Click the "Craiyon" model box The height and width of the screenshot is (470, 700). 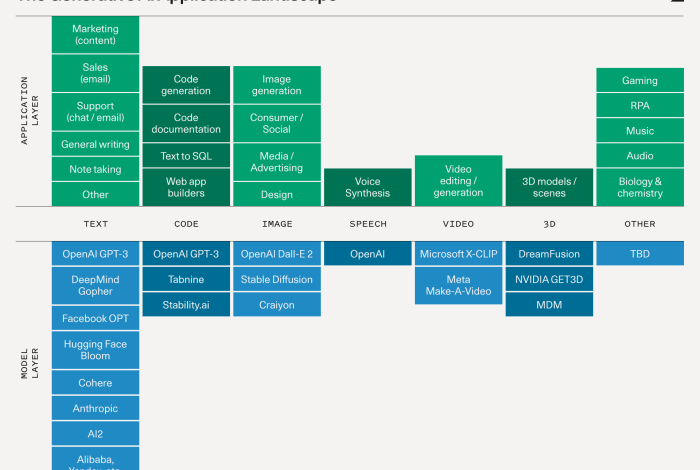[x=277, y=304]
